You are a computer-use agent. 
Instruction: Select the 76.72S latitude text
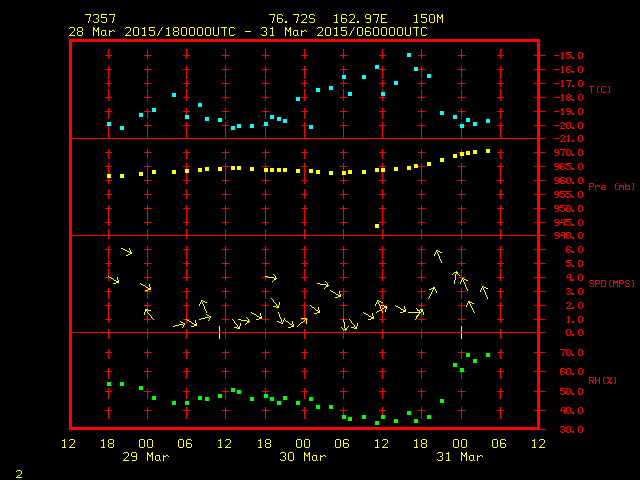point(288,19)
